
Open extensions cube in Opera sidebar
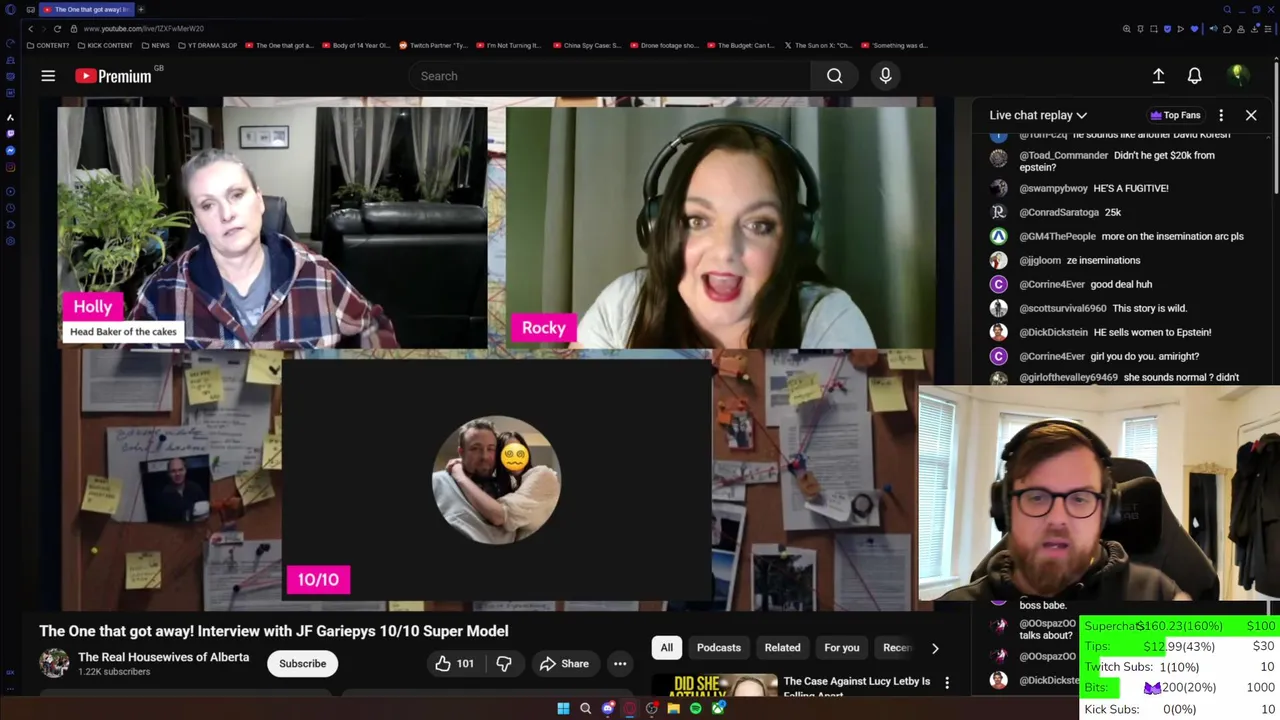point(10,224)
